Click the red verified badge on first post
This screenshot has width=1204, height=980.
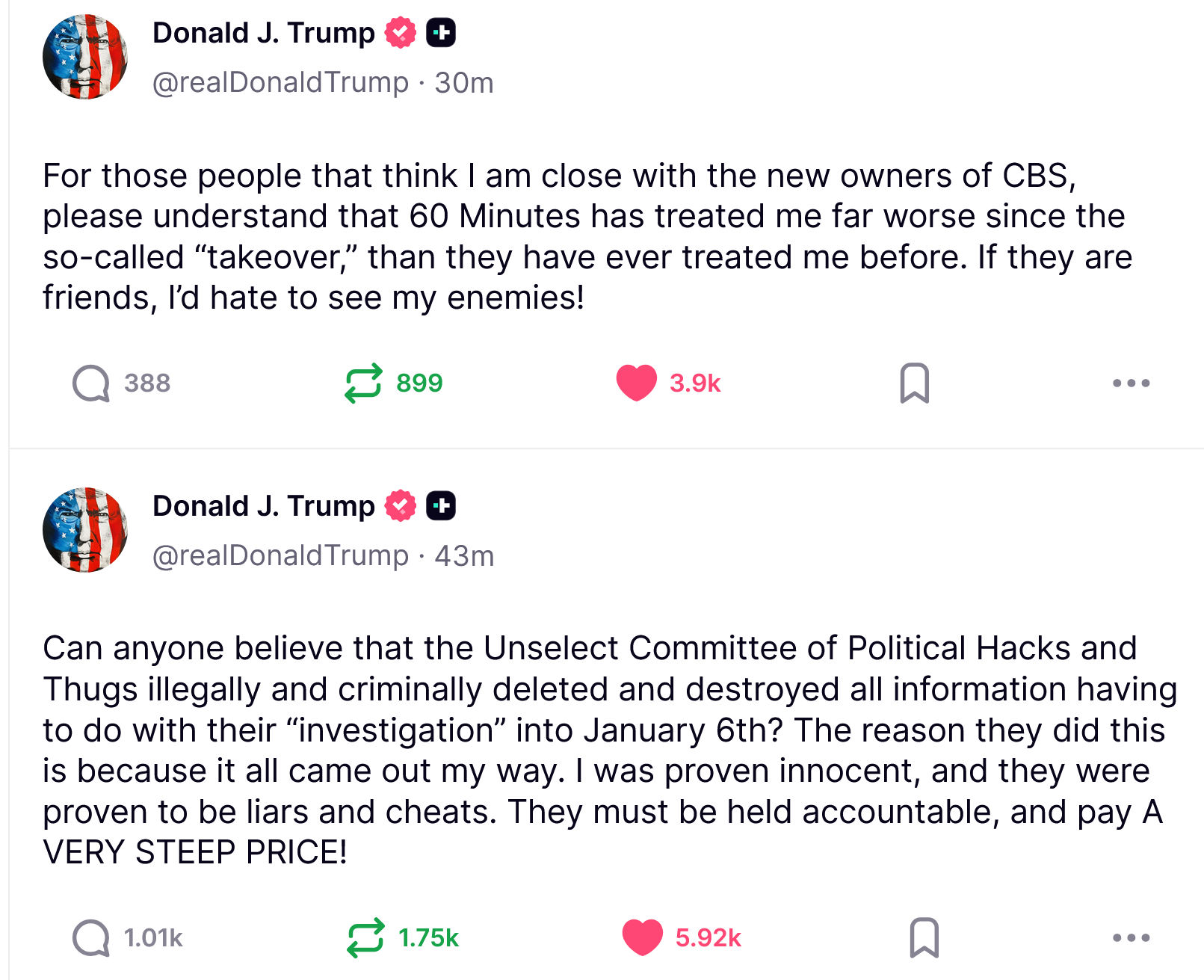click(401, 33)
